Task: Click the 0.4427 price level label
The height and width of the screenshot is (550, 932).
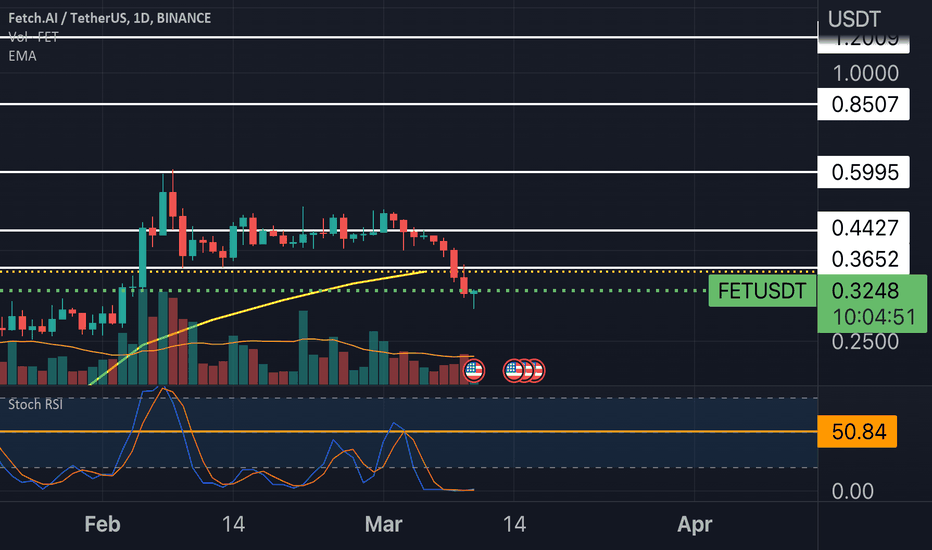Action: pyautogui.click(x=864, y=228)
